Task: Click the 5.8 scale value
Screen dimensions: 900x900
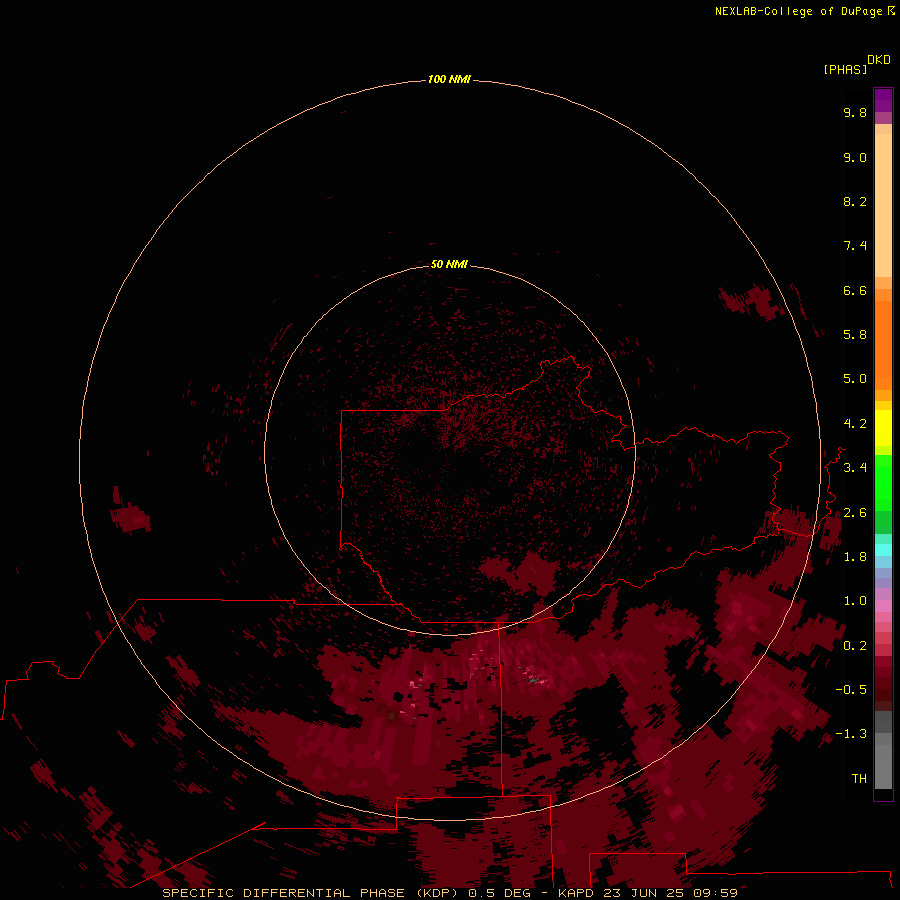Action: pyautogui.click(x=855, y=335)
